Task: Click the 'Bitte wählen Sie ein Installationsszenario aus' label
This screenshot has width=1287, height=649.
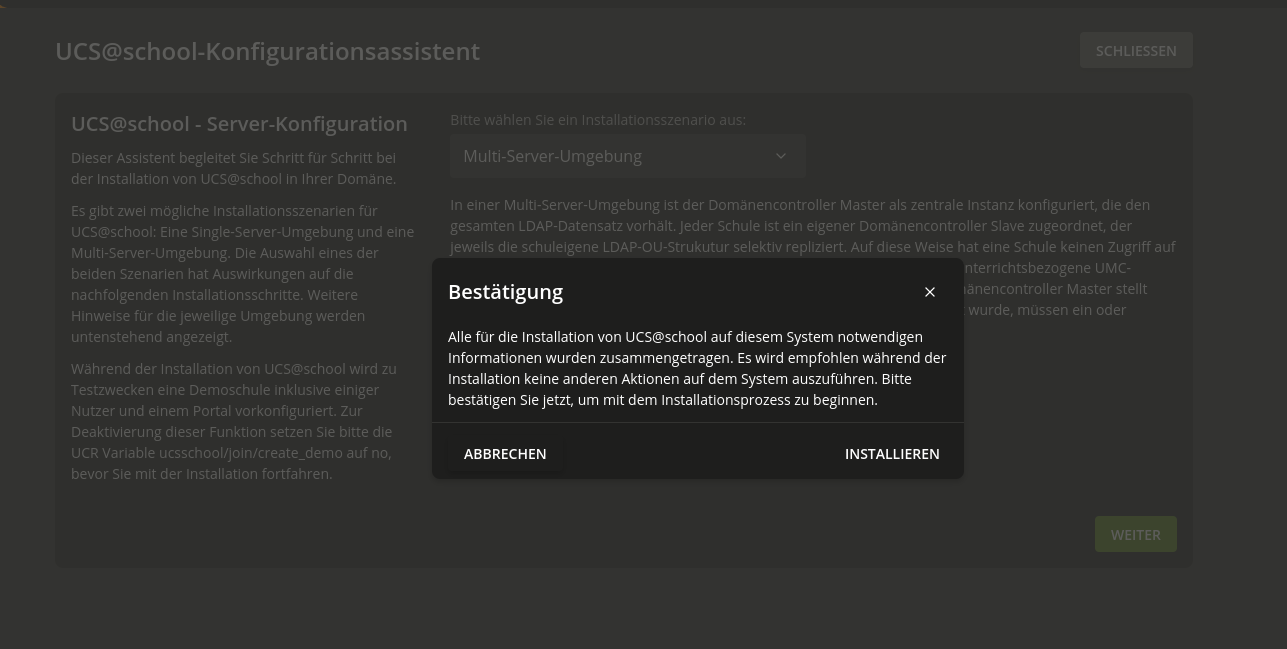Action: pos(597,120)
